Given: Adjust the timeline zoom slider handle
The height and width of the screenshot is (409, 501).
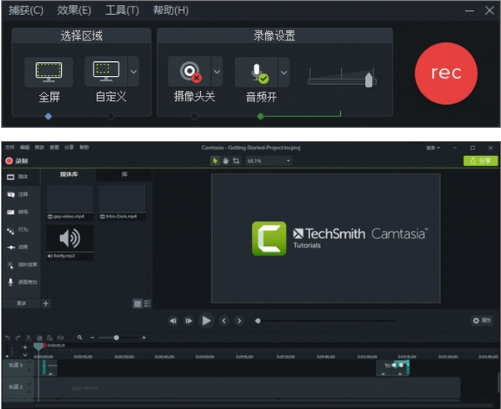Looking at the screenshot, I should 116,338.
